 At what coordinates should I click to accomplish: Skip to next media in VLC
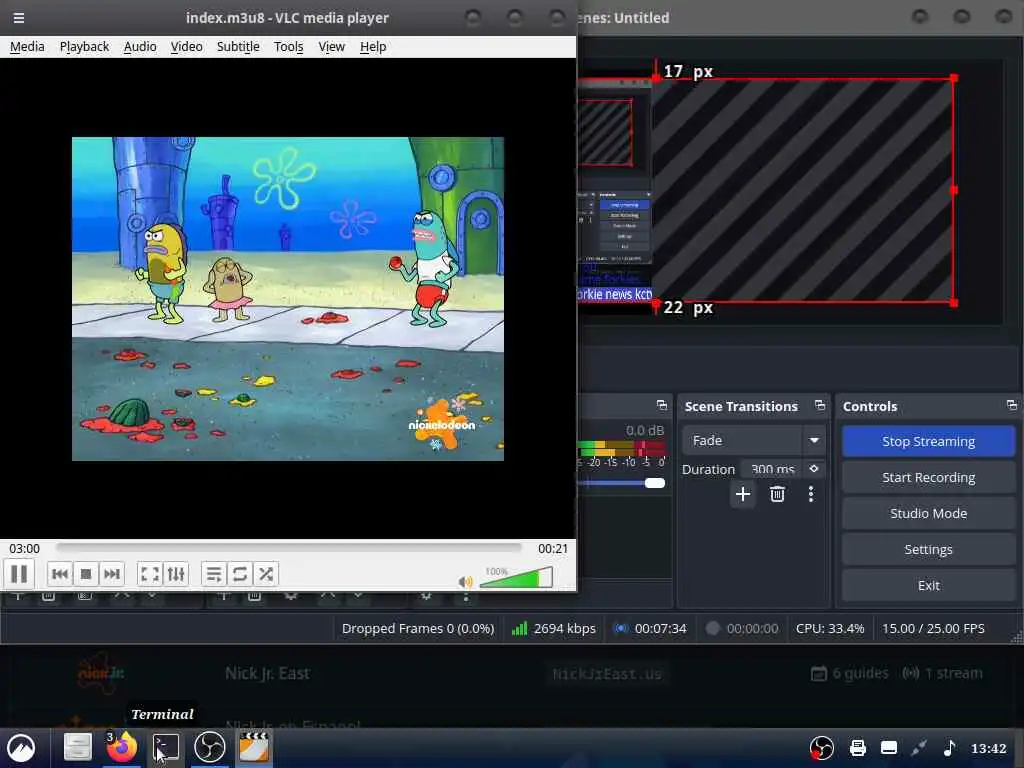point(112,574)
